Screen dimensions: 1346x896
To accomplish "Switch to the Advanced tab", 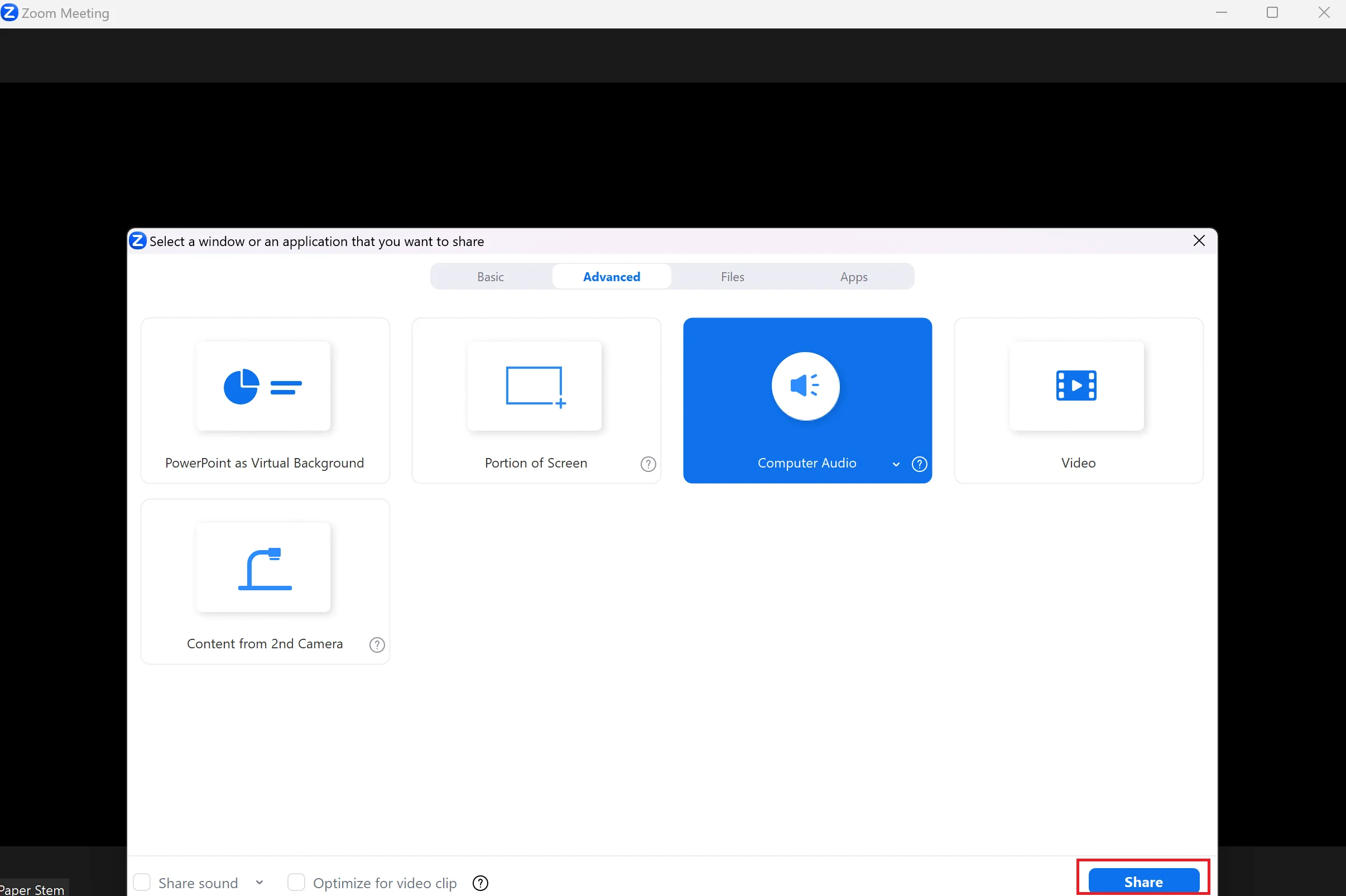I will (612, 277).
